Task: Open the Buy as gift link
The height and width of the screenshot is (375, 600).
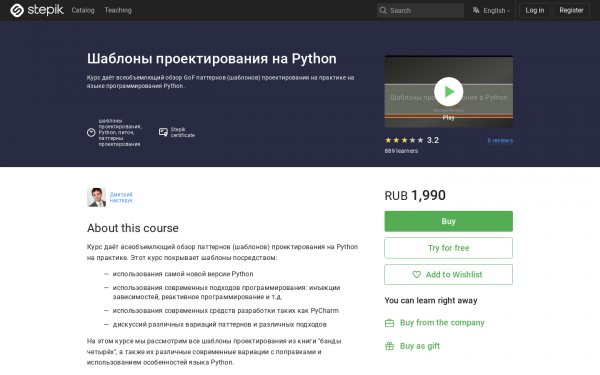Action: coord(420,346)
